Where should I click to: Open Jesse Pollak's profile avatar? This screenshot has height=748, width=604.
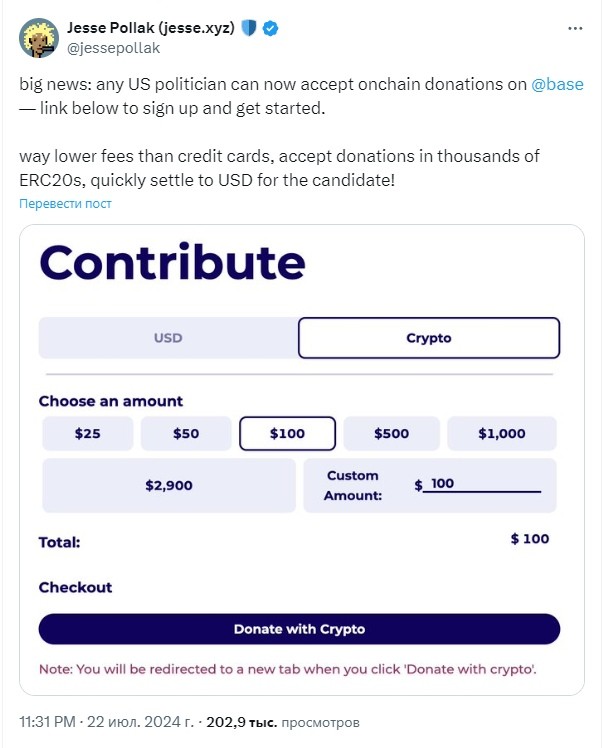(39, 38)
